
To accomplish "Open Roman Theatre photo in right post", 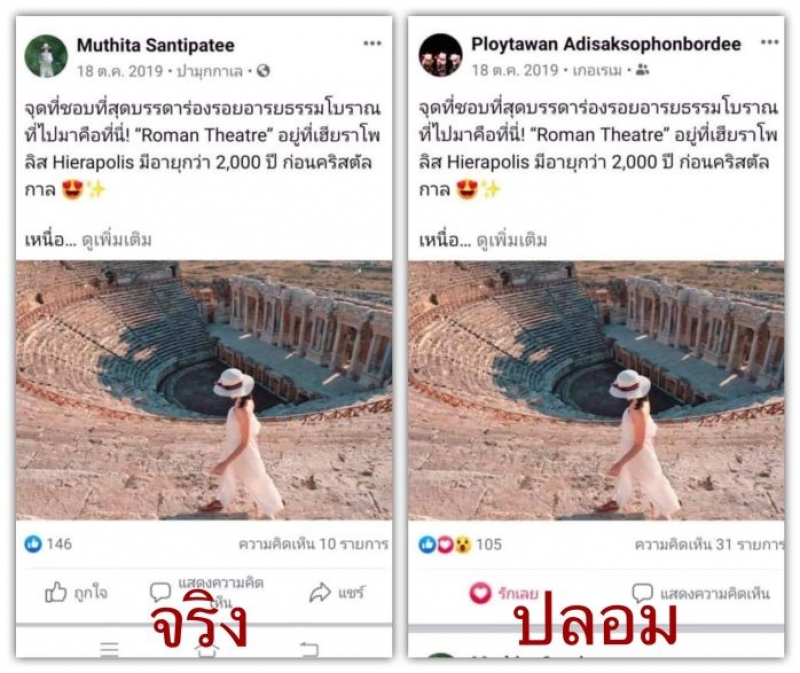I will [596, 390].
